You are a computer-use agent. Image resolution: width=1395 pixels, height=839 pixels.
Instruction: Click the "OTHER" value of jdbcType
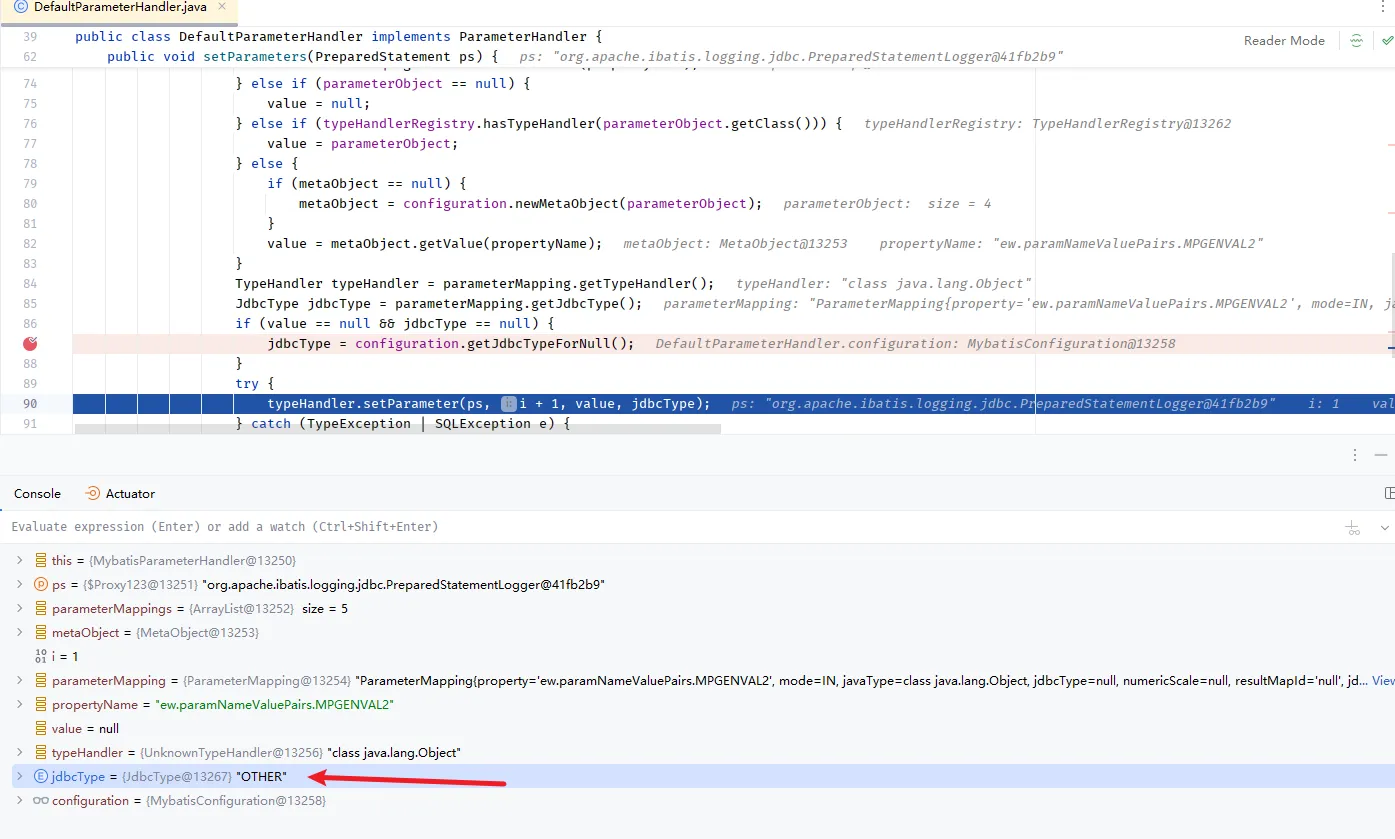[261, 777]
